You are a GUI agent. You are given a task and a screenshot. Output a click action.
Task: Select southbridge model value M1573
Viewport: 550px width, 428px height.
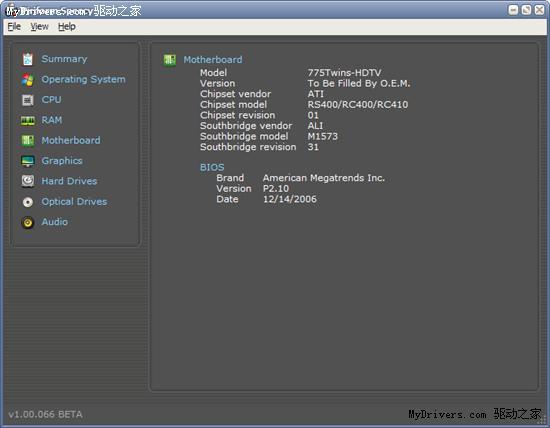coord(322,136)
